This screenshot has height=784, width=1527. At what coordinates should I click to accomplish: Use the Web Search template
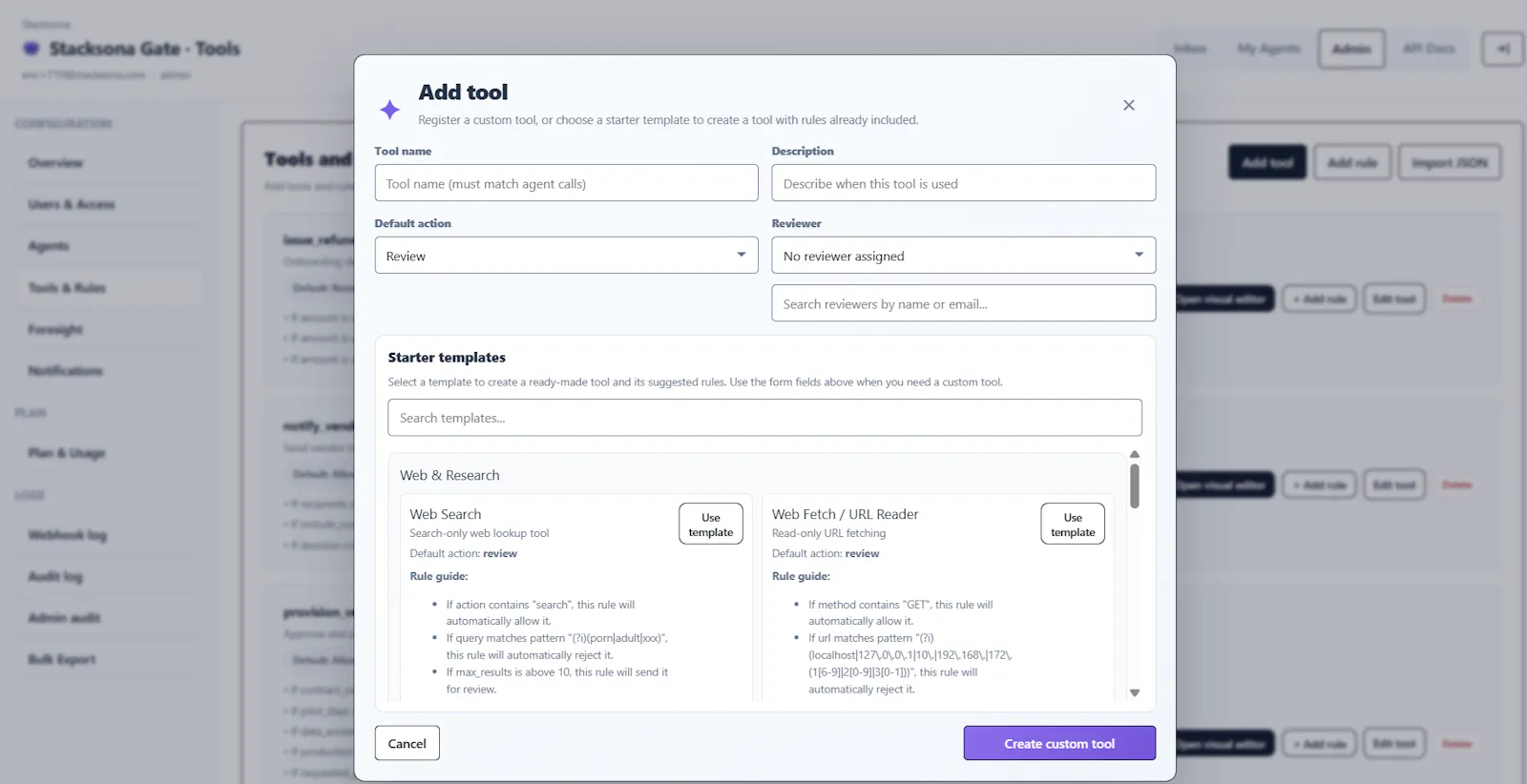click(x=711, y=524)
